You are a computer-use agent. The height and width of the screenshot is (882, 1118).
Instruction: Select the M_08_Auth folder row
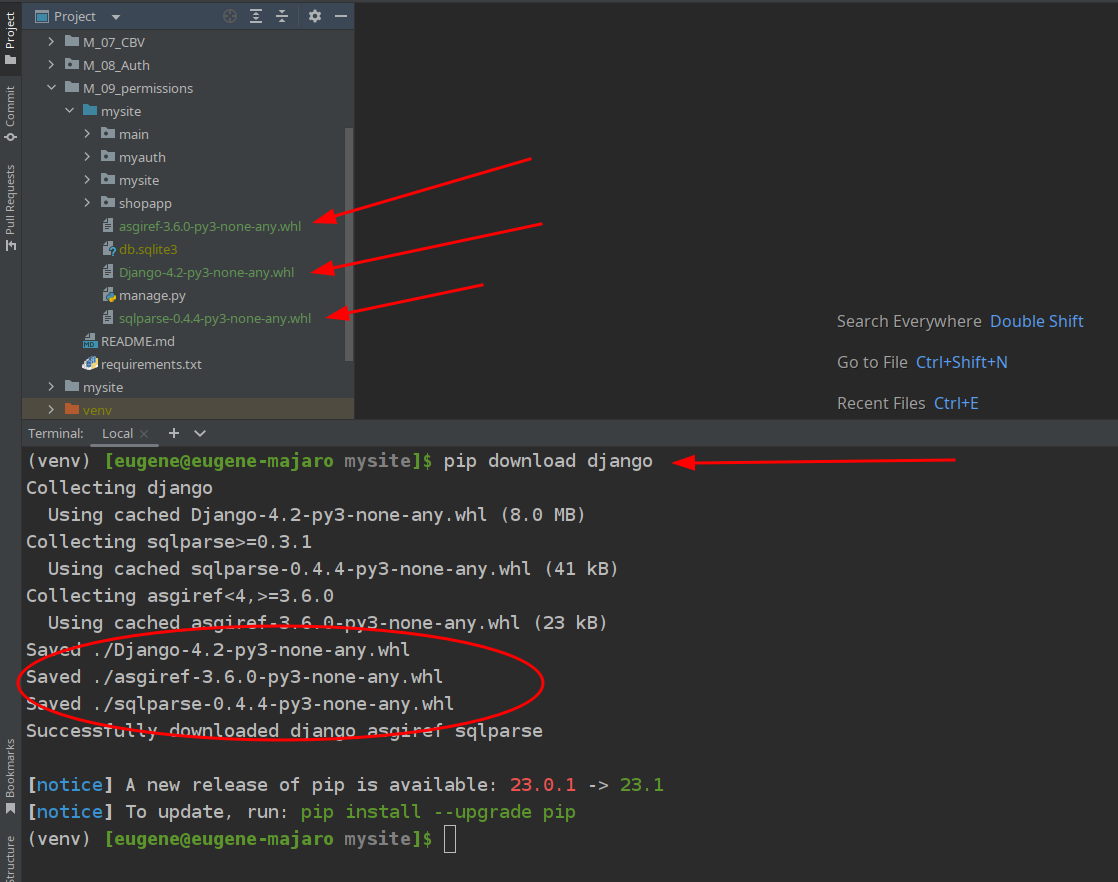pyautogui.click(x=188, y=65)
